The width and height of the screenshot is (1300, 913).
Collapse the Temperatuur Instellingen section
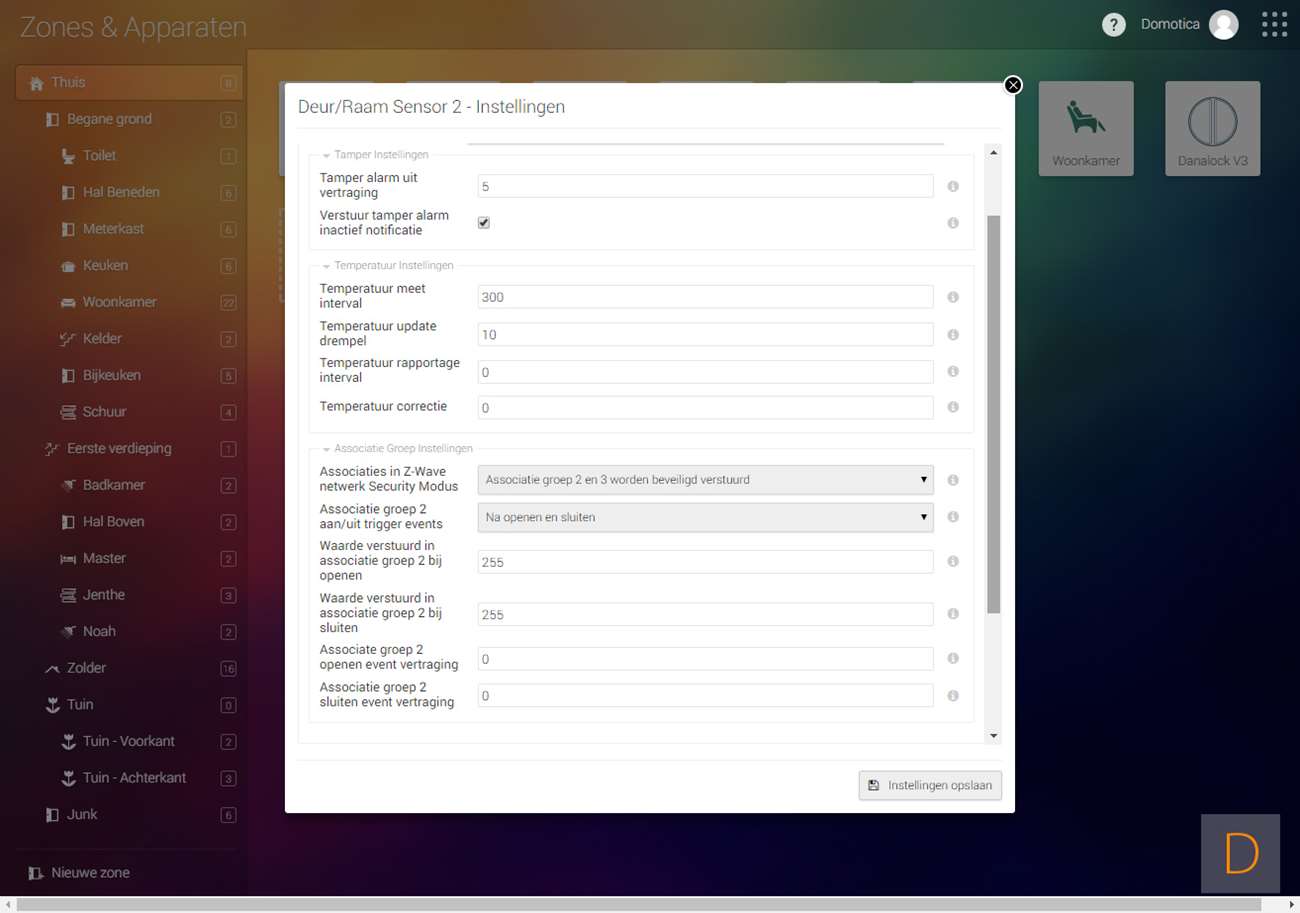[327, 266]
